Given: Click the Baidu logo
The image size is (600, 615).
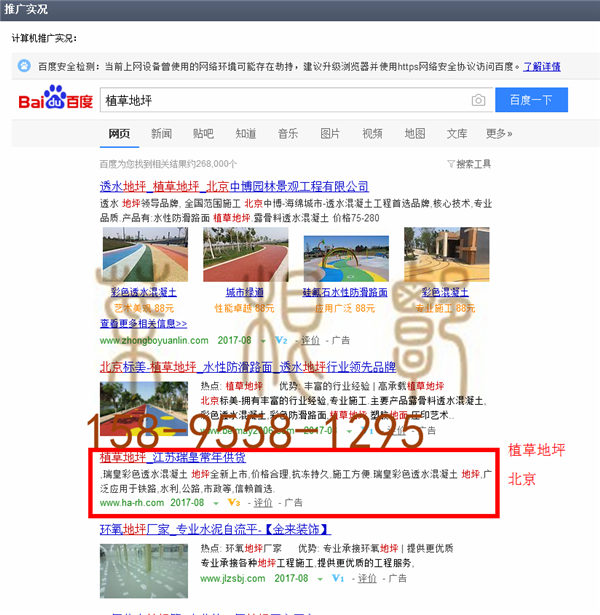Looking at the screenshot, I should [x=55, y=98].
